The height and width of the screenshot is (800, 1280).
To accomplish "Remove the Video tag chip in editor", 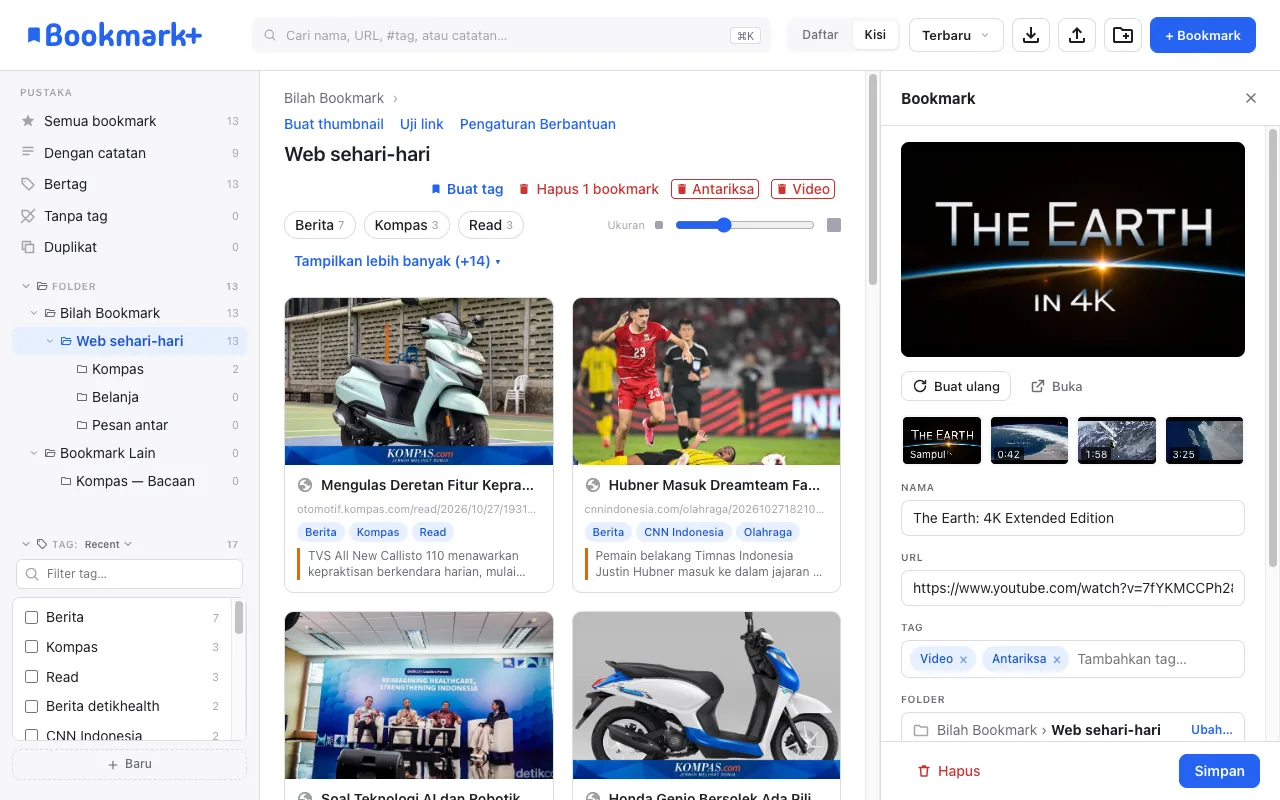I will tap(963, 659).
